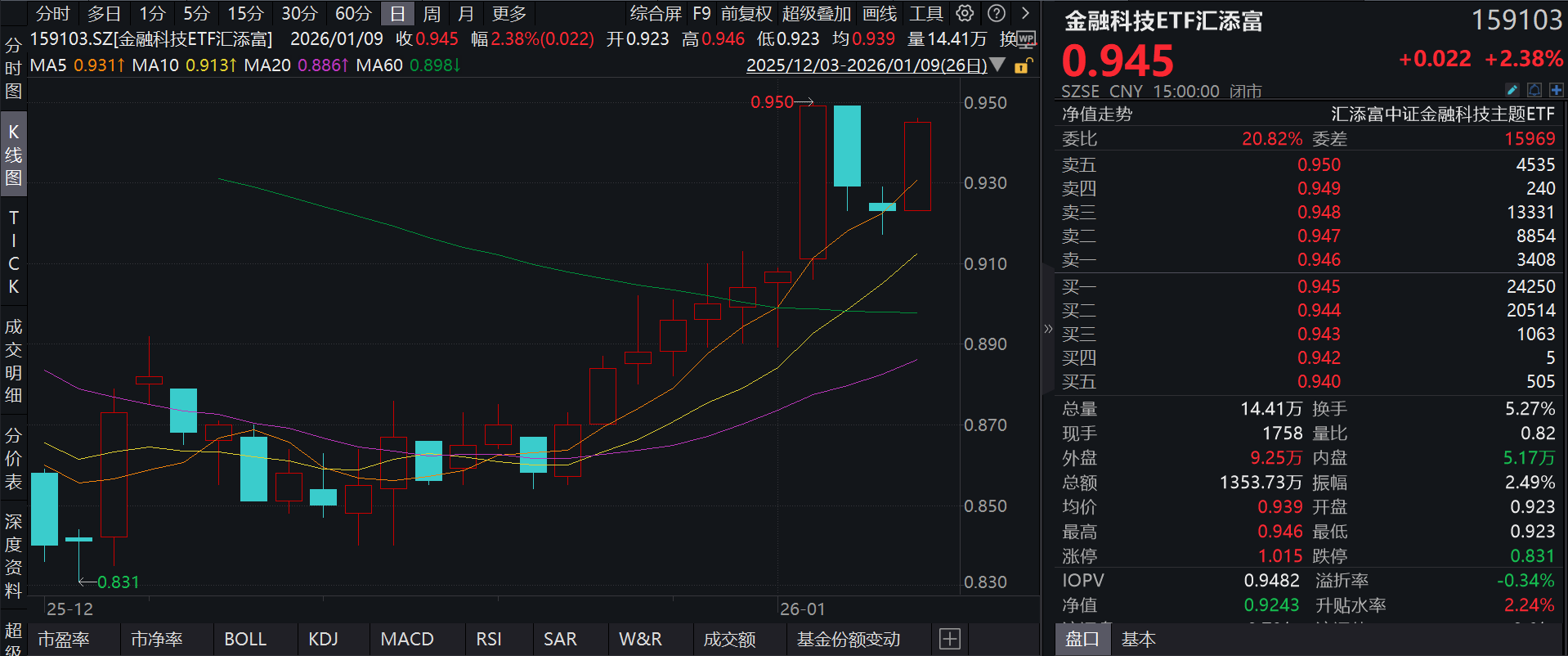Add the ETF to watchlist with plus icon

click(1556, 90)
